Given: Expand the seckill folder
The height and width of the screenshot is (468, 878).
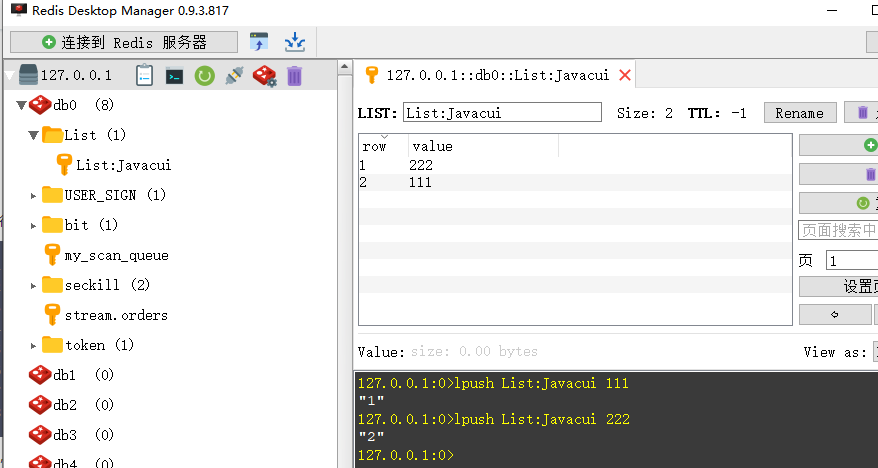Looking at the screenshot, I should pyautogui.click(x=33, y=285).
